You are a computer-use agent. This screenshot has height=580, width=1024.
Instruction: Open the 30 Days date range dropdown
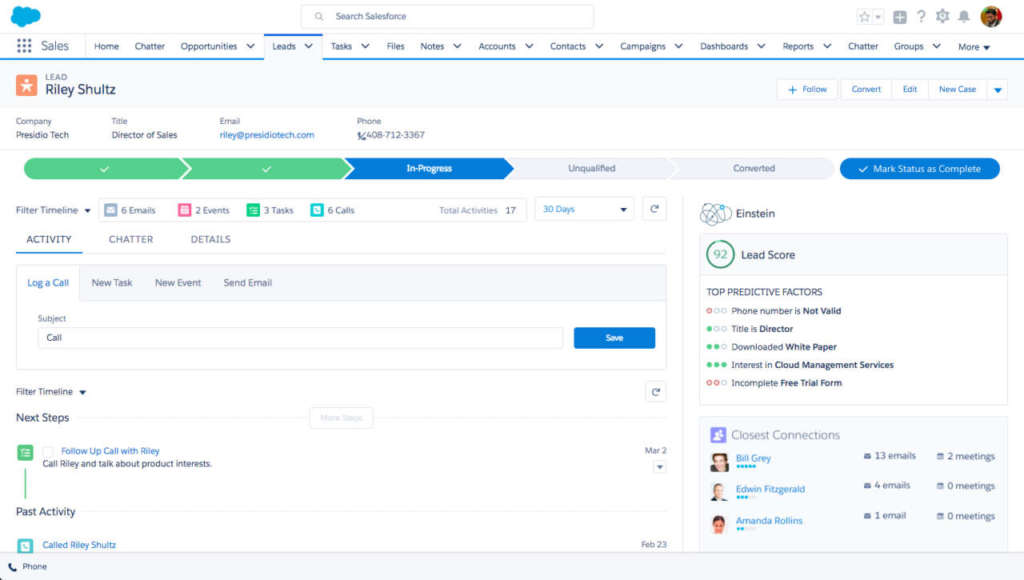coord(584,210)
